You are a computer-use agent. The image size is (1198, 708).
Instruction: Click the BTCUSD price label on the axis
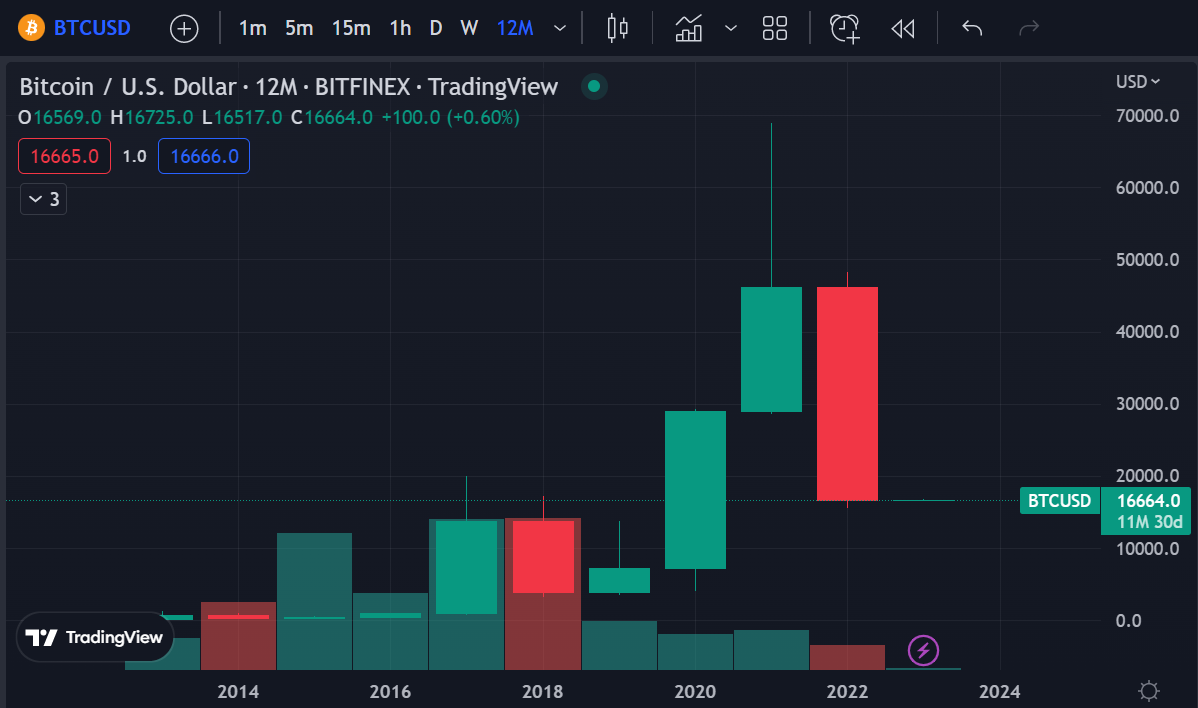(1059, 501)
